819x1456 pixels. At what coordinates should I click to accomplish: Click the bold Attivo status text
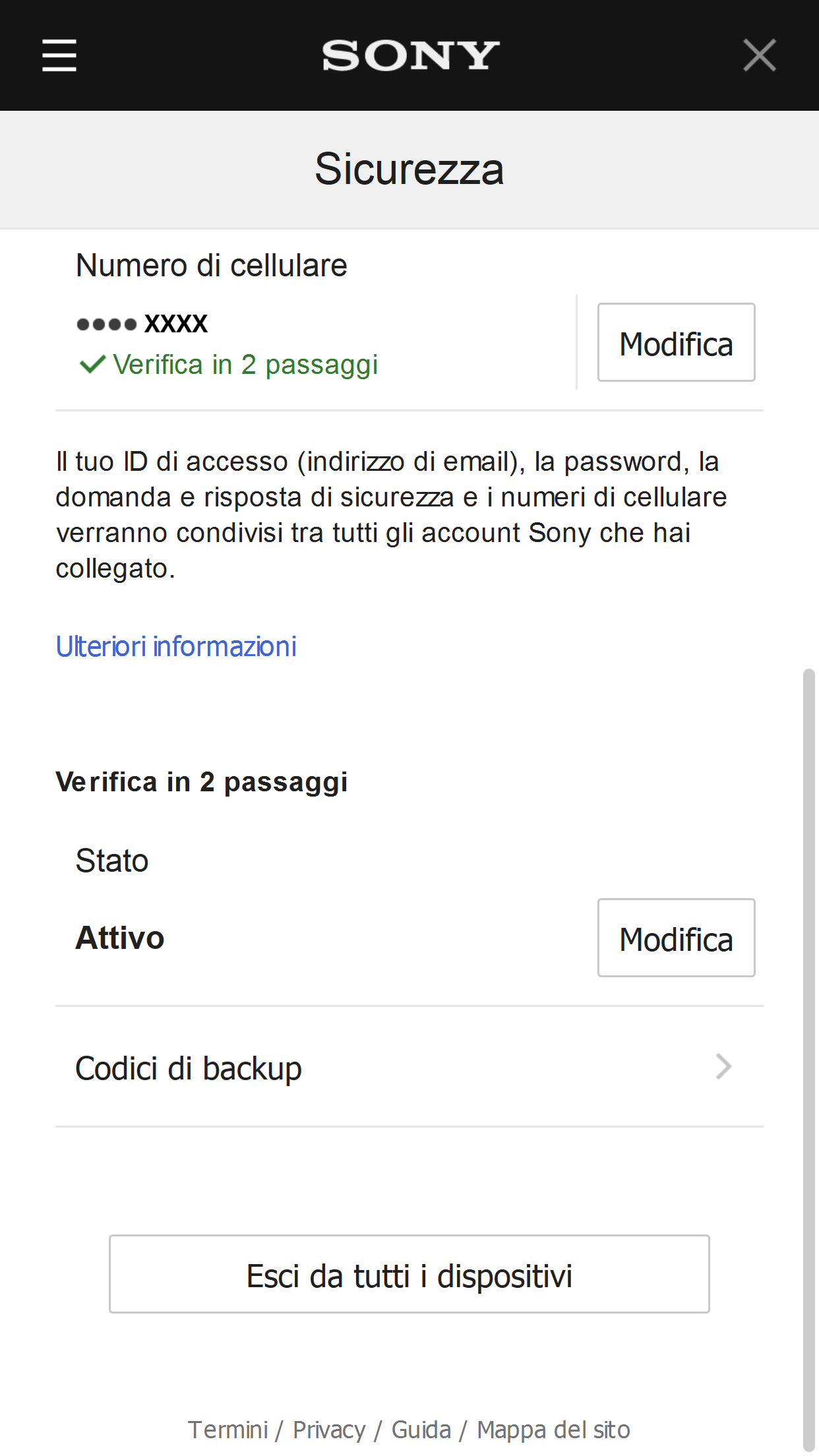click(x=120, y=938)
